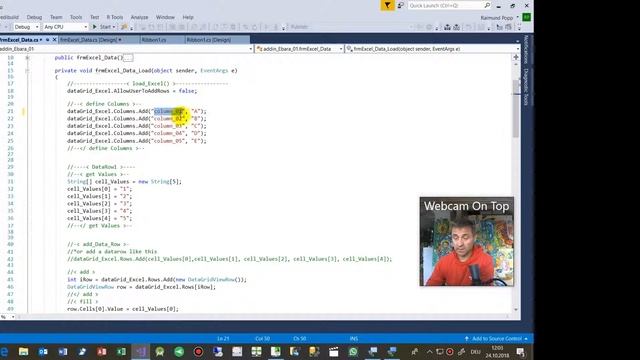The height and width of the screenshot is (360, 640).
Task: Click the INS indicator in status bar
Action: [x=353, y=338]
